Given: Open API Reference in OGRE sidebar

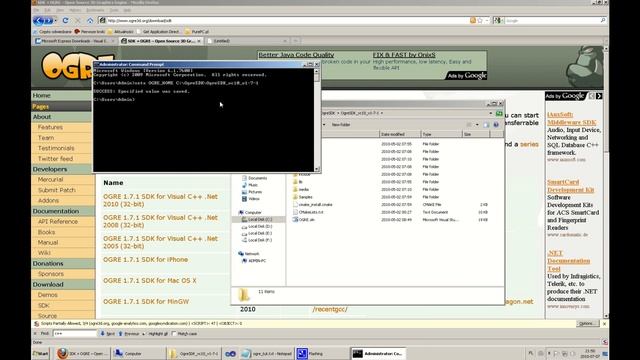Looking at the screenshot, I should point(58,222).
